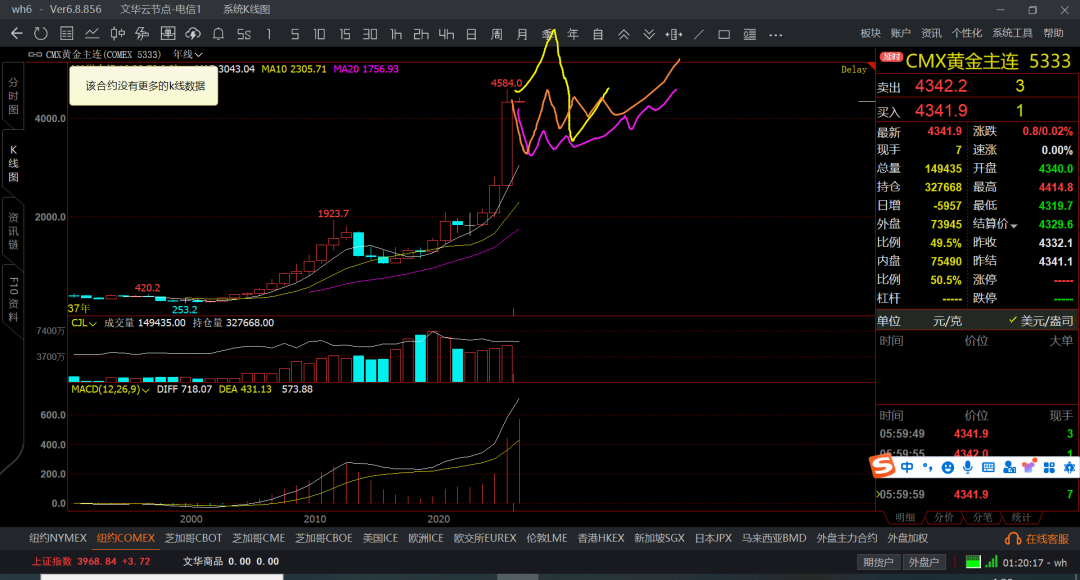The height and width of the screenshot is (580, 1080).
Task: Switch to the 统计 tab
Action: pos(1021,517)
